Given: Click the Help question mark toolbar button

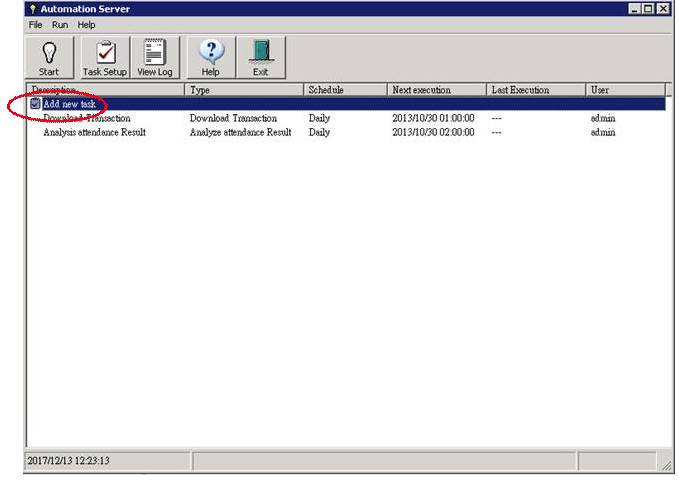Looking at the screenshot, I should tap(211, 58).
